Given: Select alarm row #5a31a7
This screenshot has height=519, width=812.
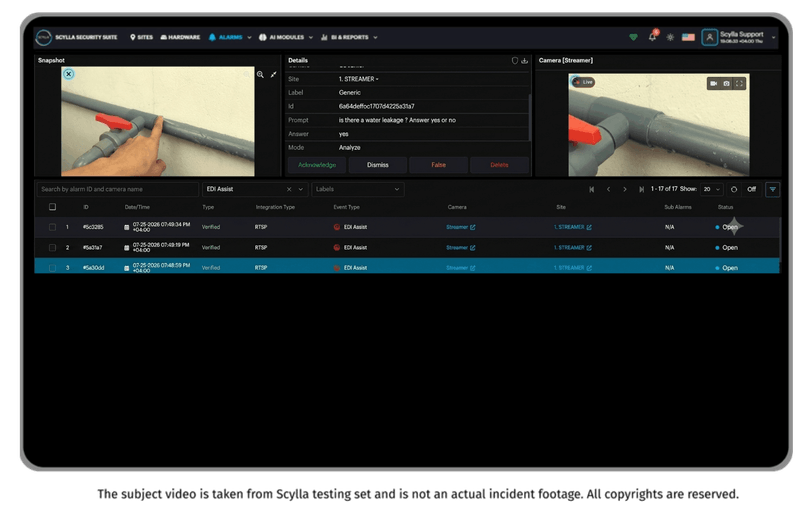Looking at the screenshot, I should click(x=407, y=248).
